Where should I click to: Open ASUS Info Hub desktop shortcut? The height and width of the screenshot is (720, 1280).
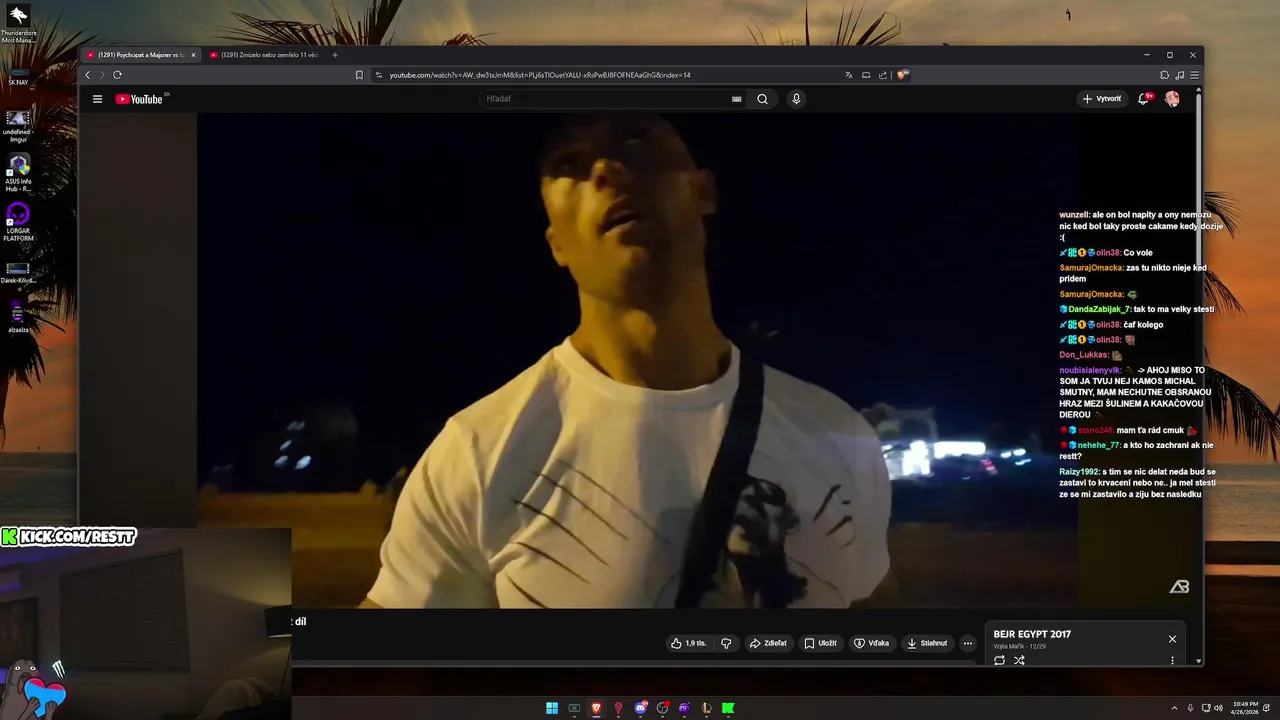pos(18,173)
